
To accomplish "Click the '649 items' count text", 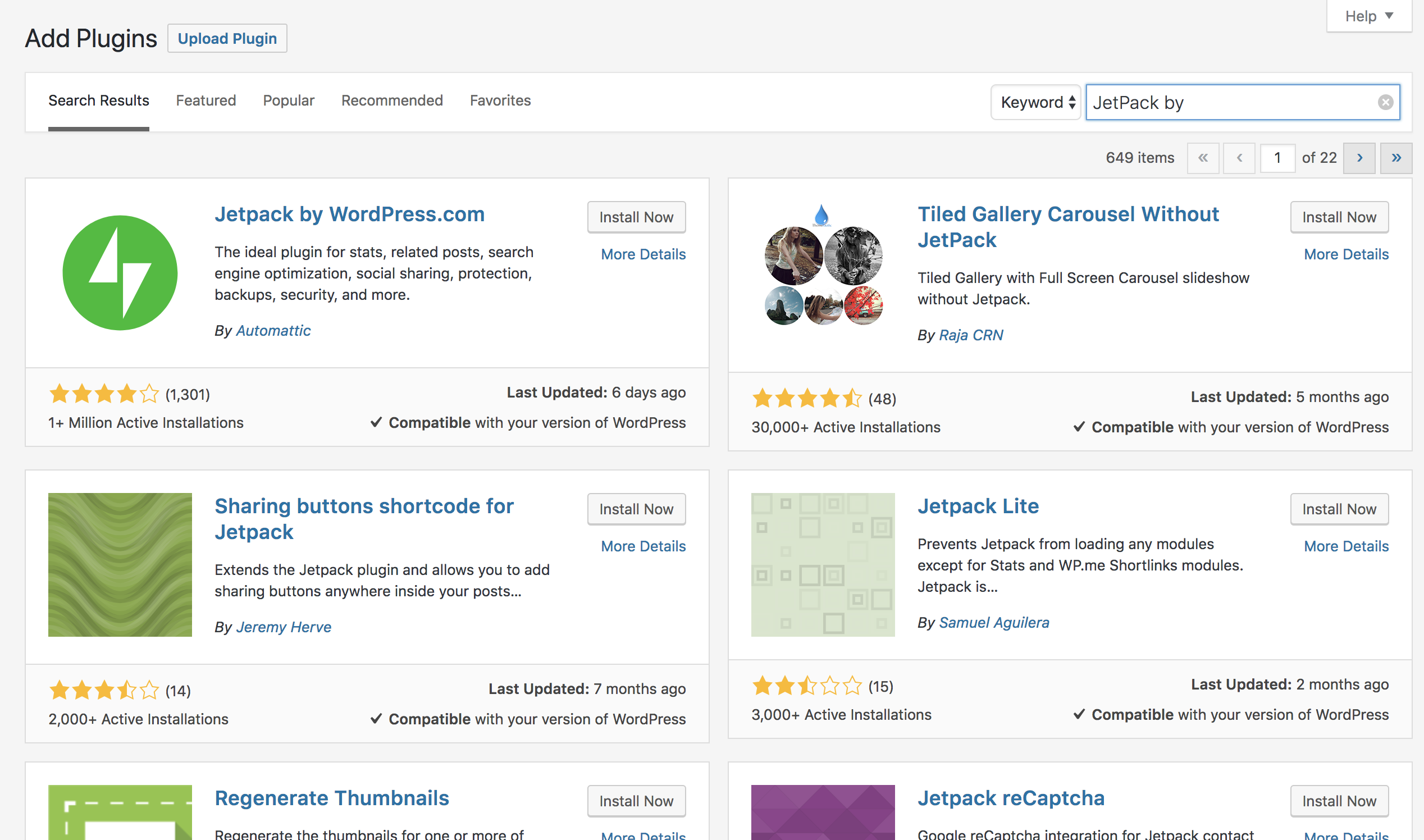I will tap(1140, 158).
